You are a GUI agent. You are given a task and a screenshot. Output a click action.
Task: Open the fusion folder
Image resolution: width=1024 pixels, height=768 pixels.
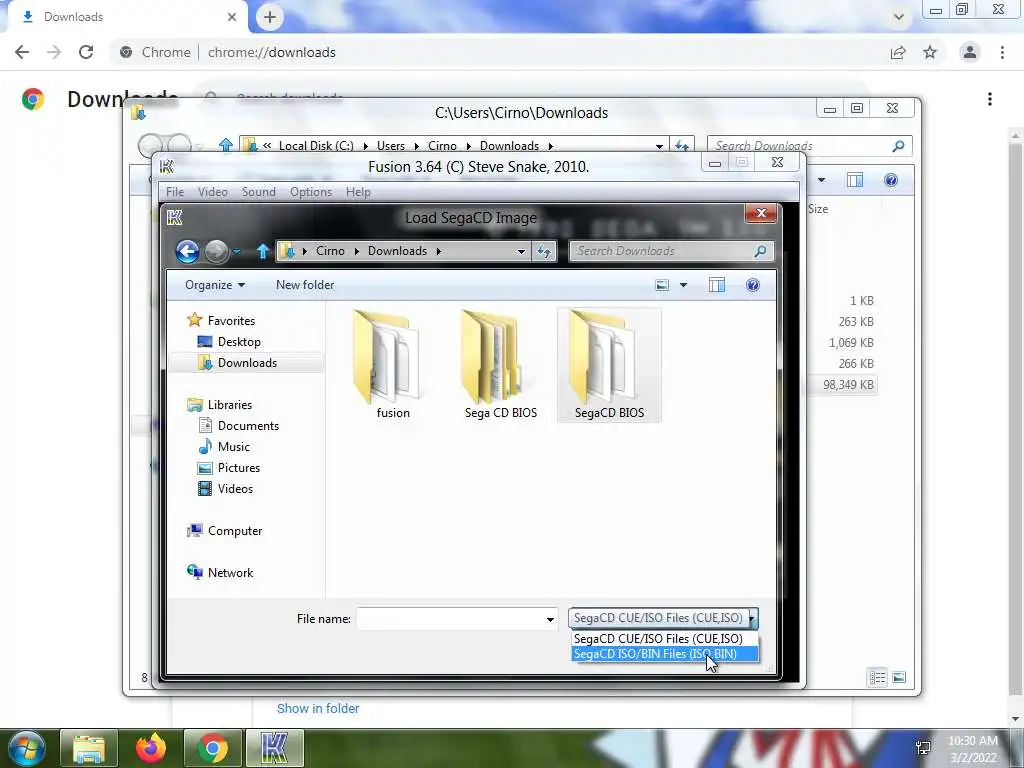coord(392,366)
